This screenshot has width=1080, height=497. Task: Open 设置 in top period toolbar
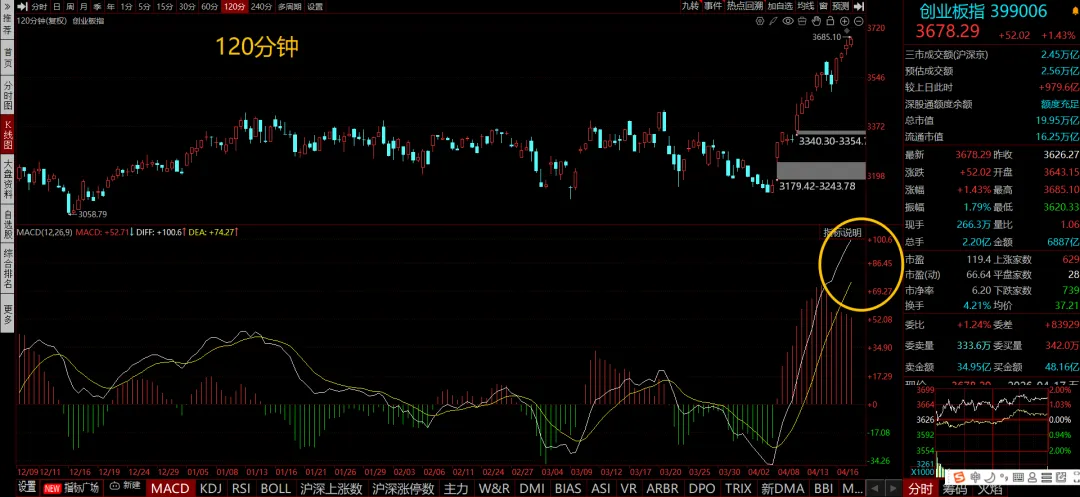tap(315, 6)
